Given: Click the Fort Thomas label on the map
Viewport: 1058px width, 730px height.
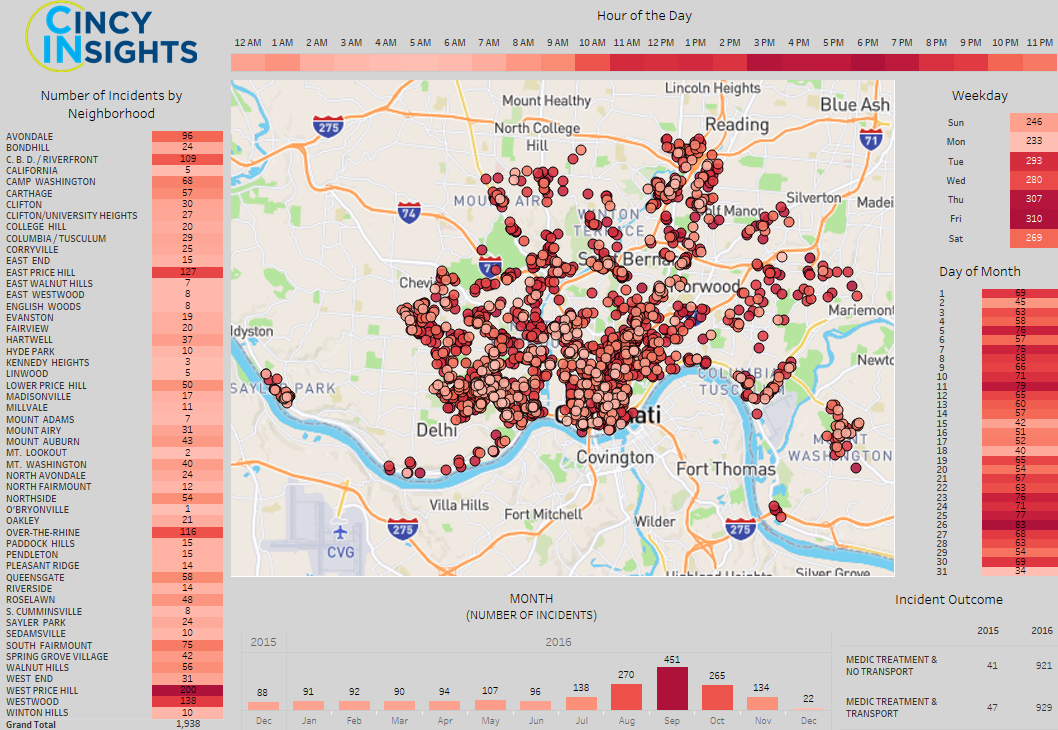Looking at the screenshot, I should point(726,469).
